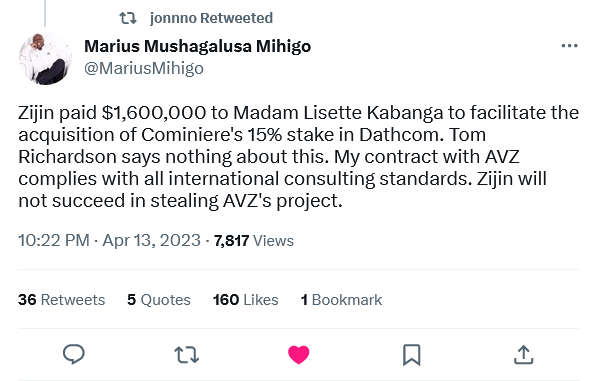Click the name Marius Mushagalusa Mihigo
The width and height of the screenshot is (598, 381).
click(197, 46)
